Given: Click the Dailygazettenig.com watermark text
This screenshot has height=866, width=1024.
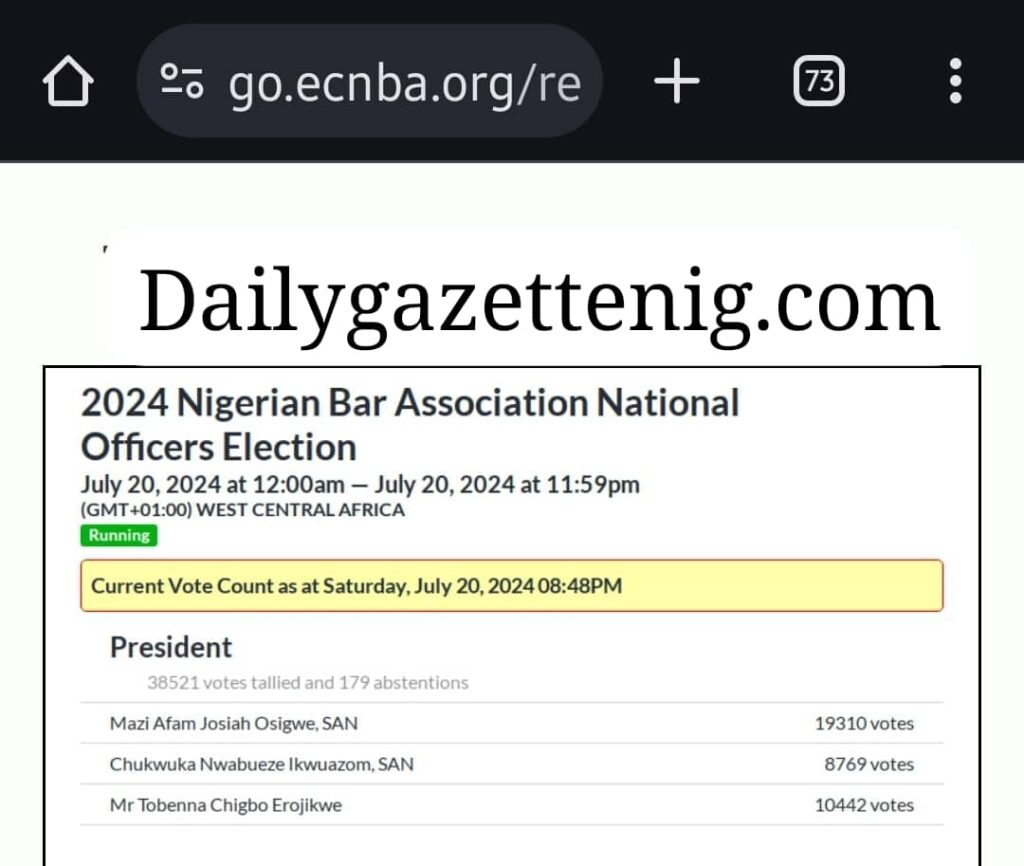Looking at the screenshot, I should point(539,301).
